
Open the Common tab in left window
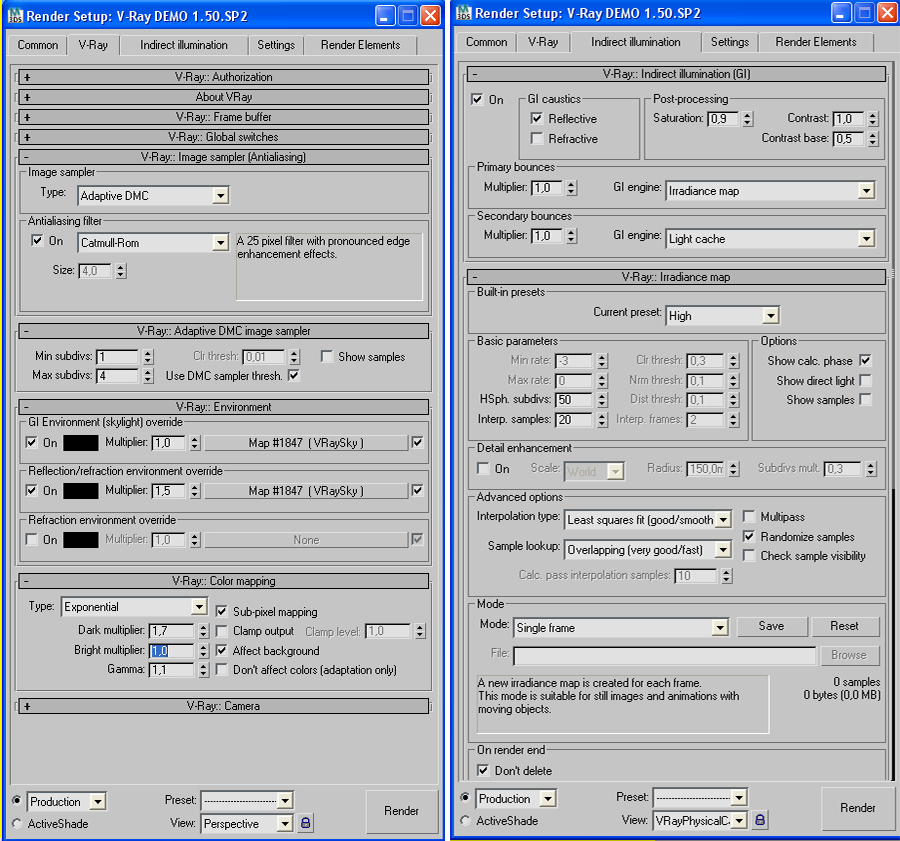click(x=38, y=45)
